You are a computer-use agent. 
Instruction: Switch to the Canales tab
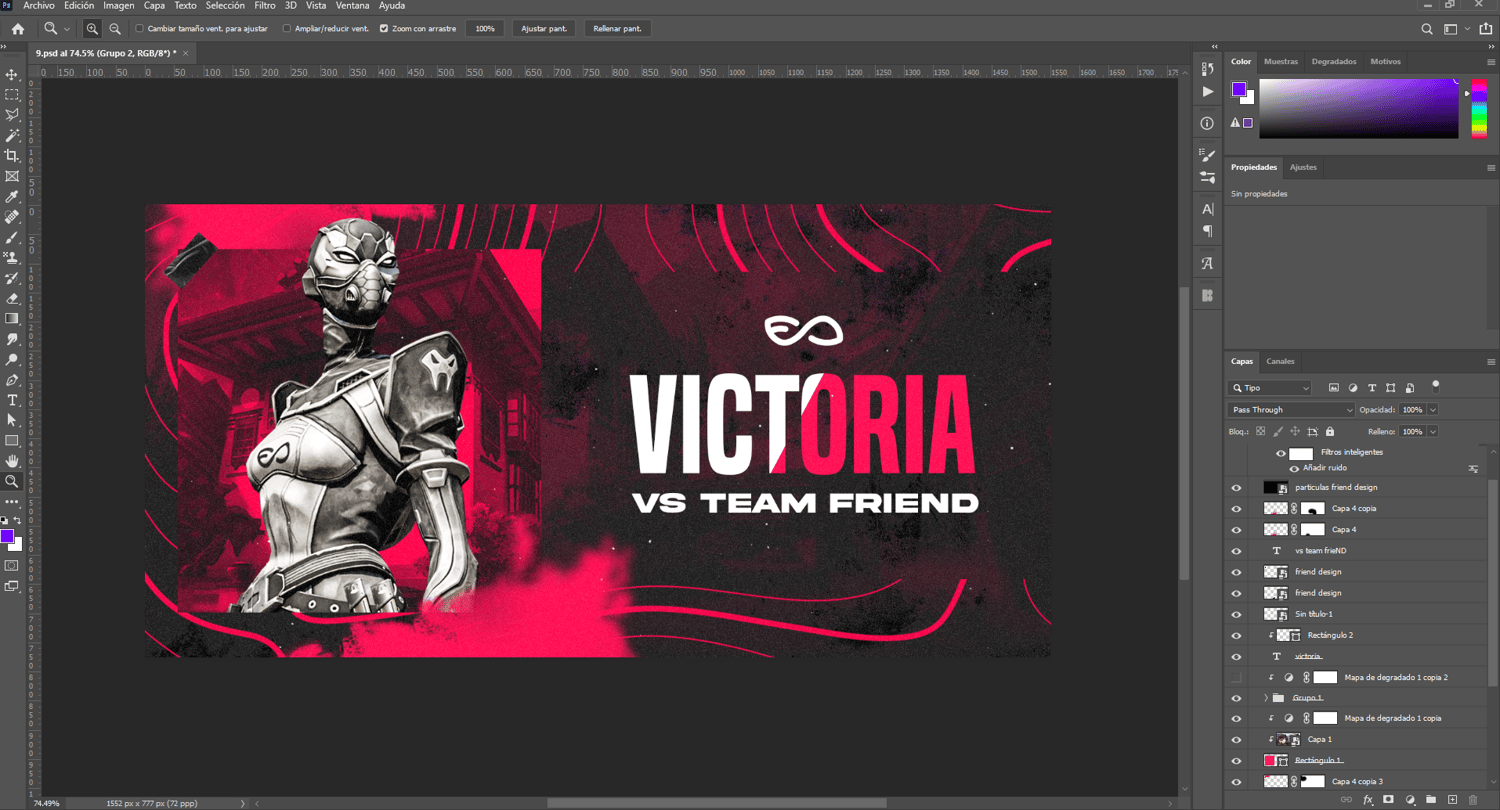click(x=1280, y=362)
